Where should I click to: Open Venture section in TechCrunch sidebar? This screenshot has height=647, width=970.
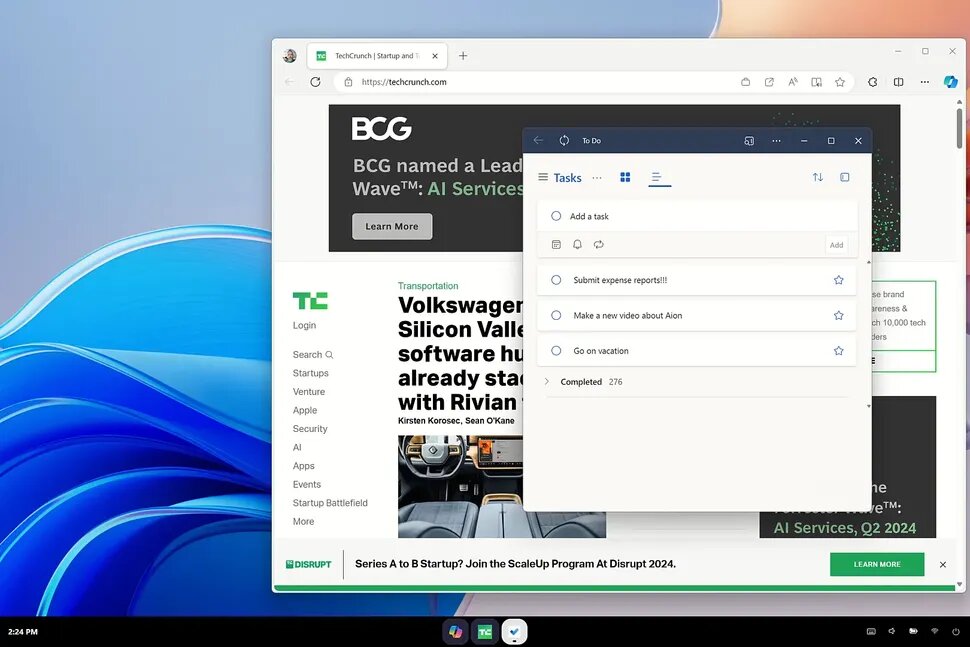click(309, 392)
